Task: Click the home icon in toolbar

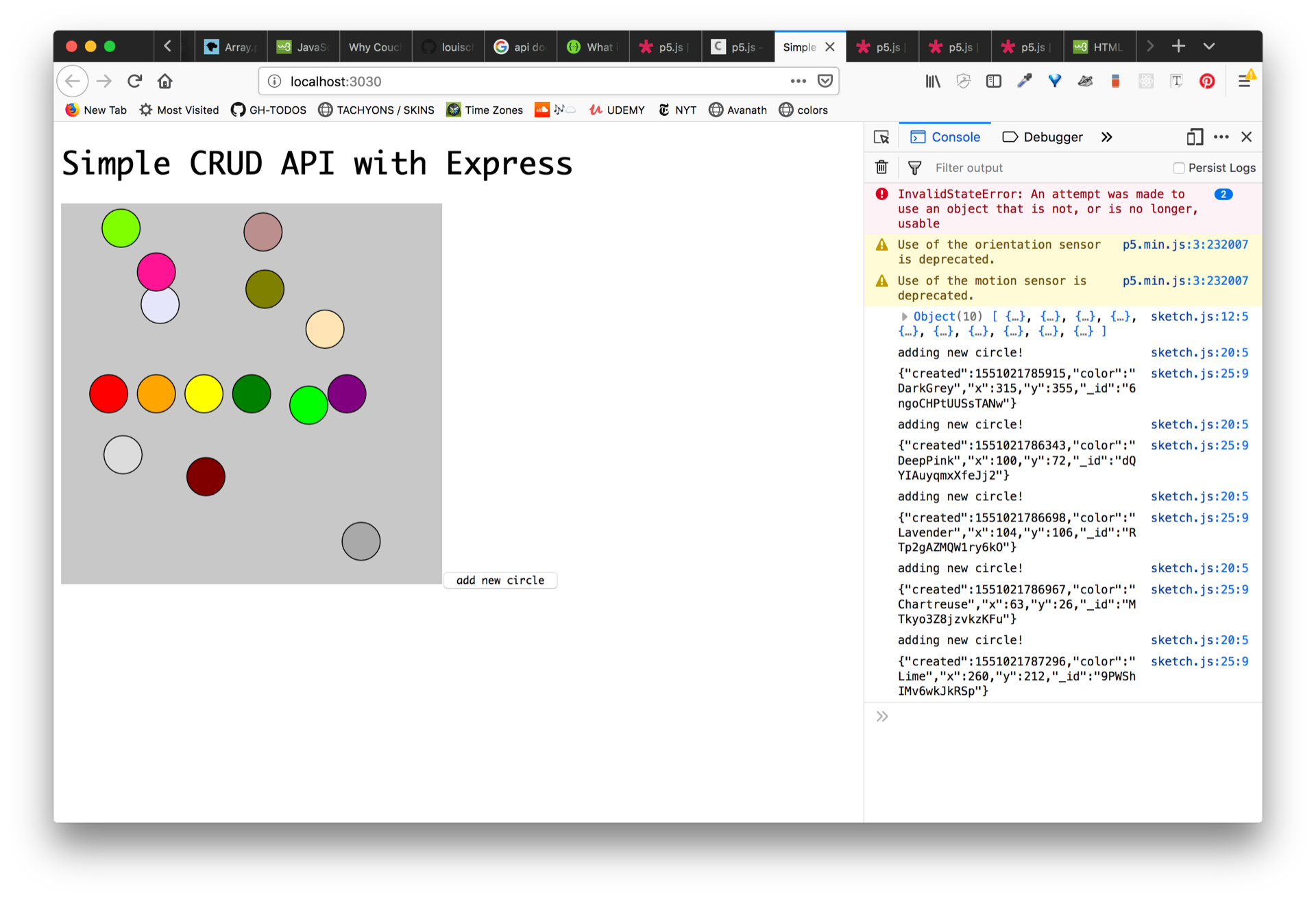Action: point(165,82)
